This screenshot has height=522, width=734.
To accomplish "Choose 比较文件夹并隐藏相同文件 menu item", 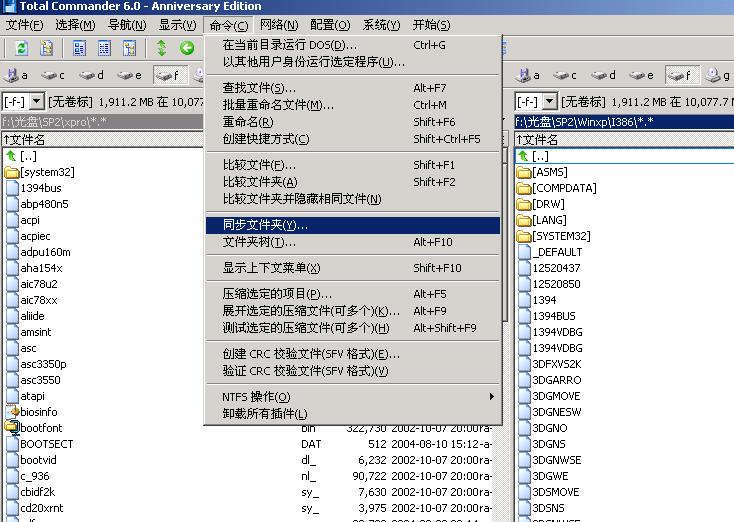I will click(353, 199).
